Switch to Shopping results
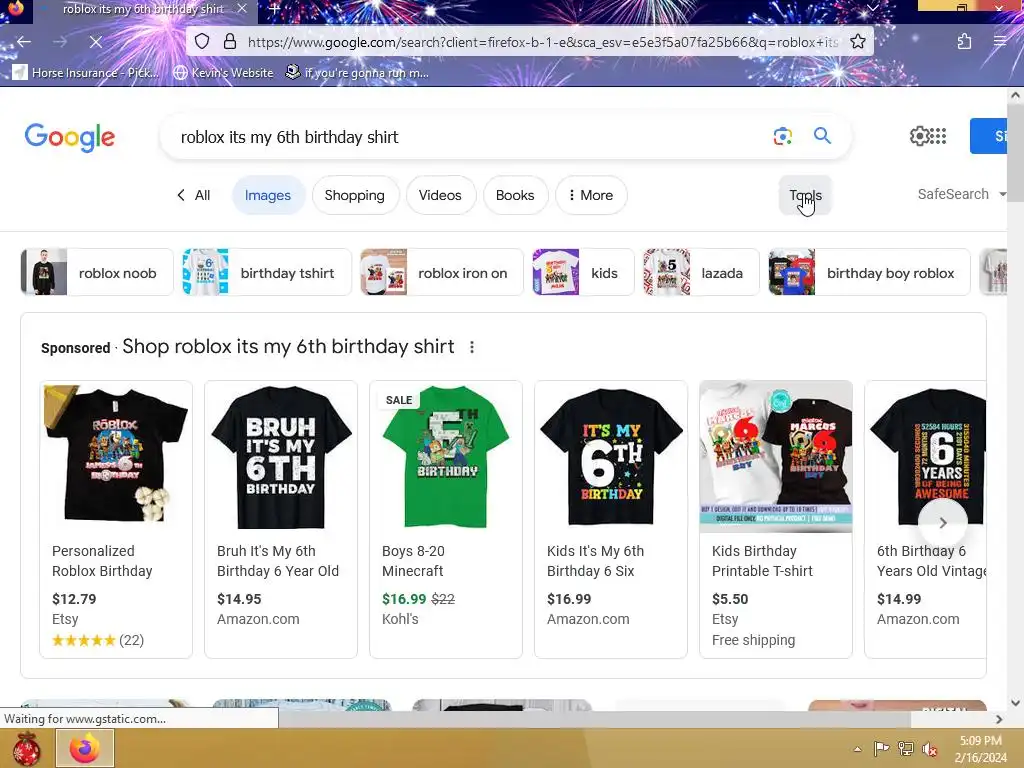Viewport: 1024px width, 768px height. pyautogui.click(x=355, y=195)
